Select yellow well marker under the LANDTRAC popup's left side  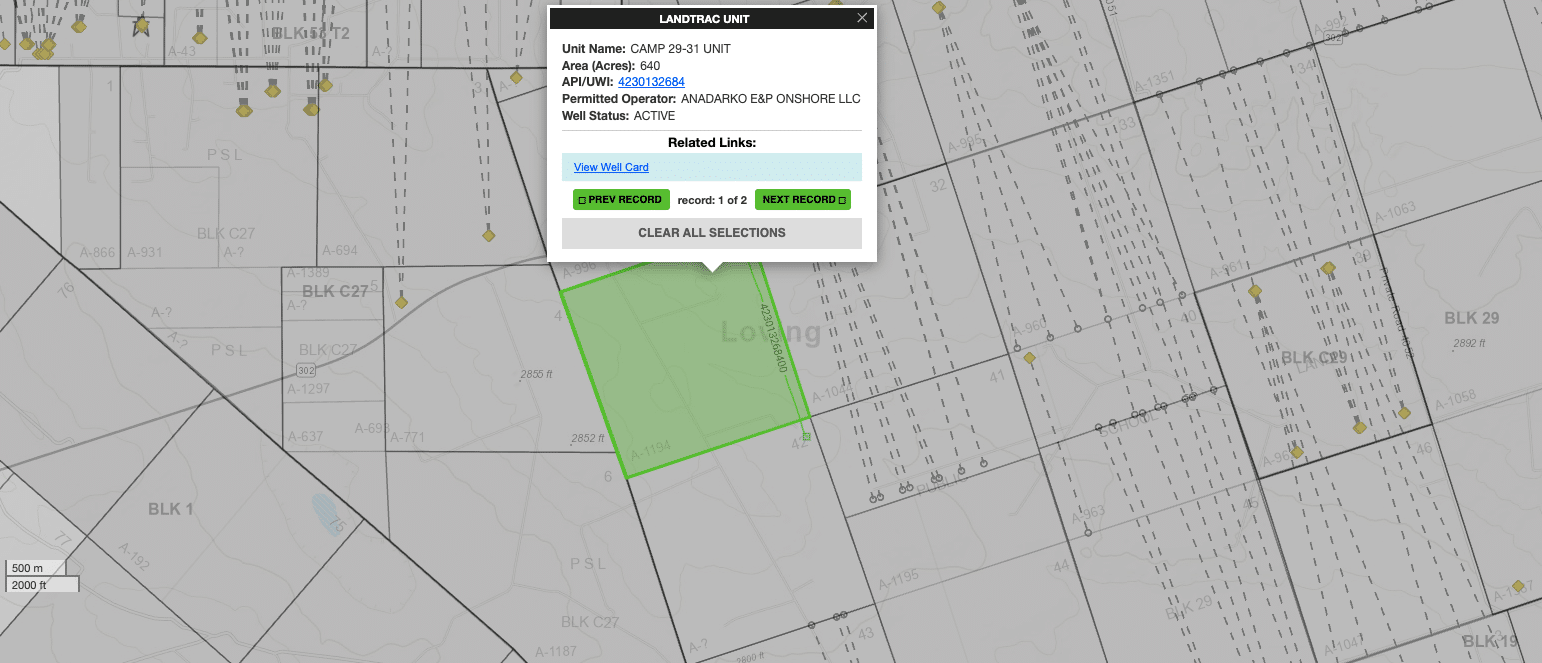[x=489, y=235]
